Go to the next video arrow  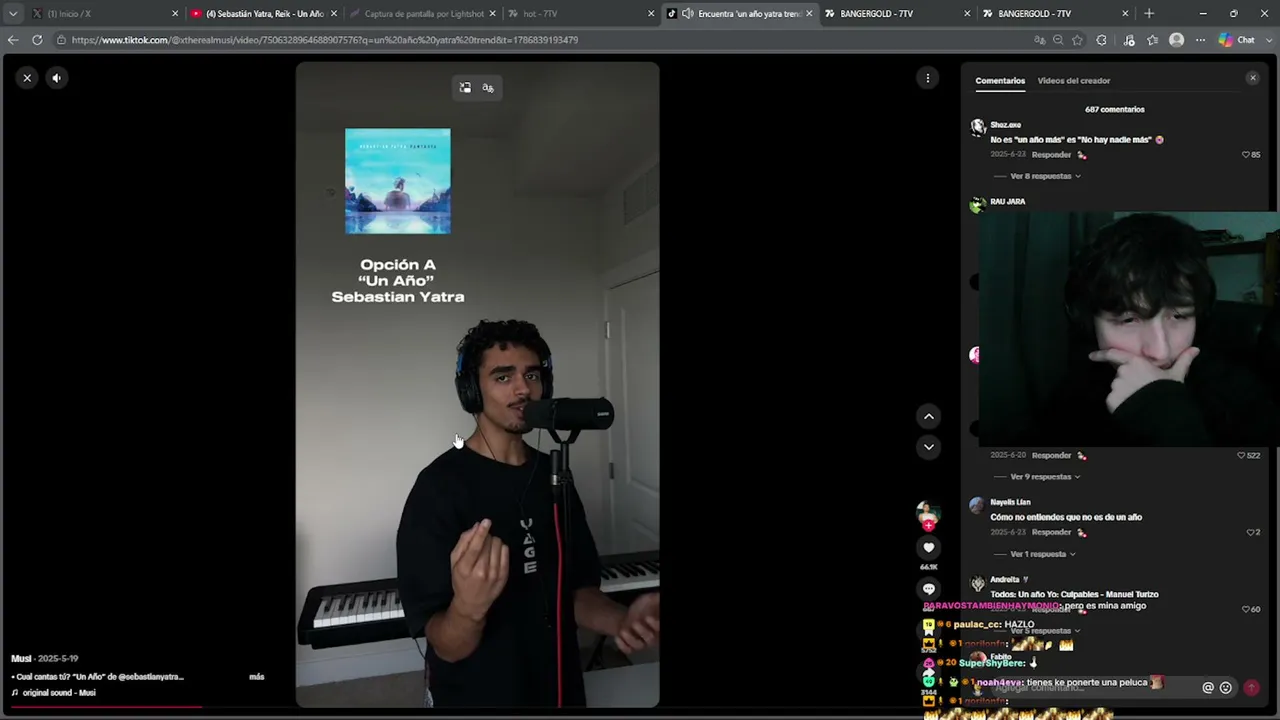click(x=929, y=447)
